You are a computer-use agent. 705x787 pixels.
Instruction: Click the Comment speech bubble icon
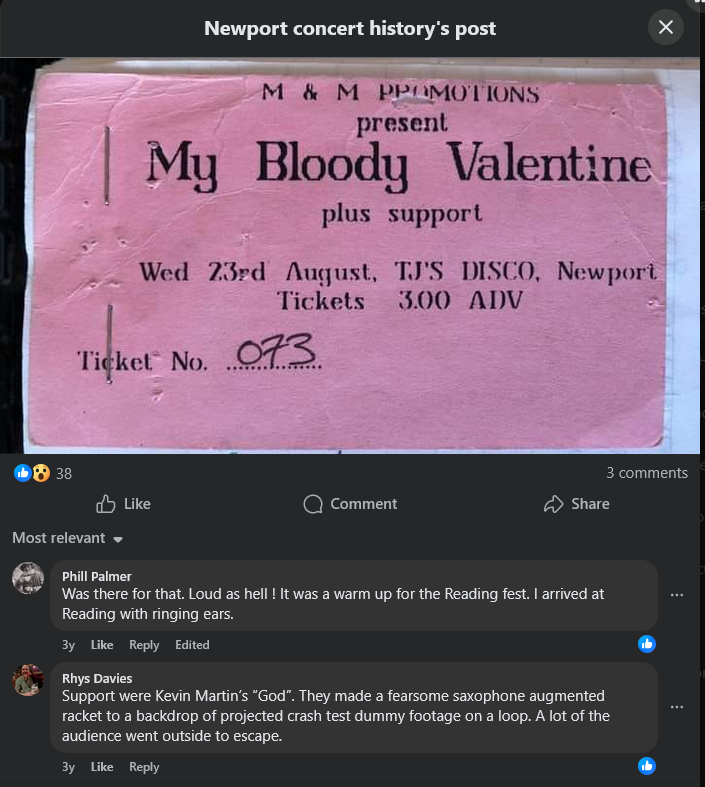pos(313,504)
